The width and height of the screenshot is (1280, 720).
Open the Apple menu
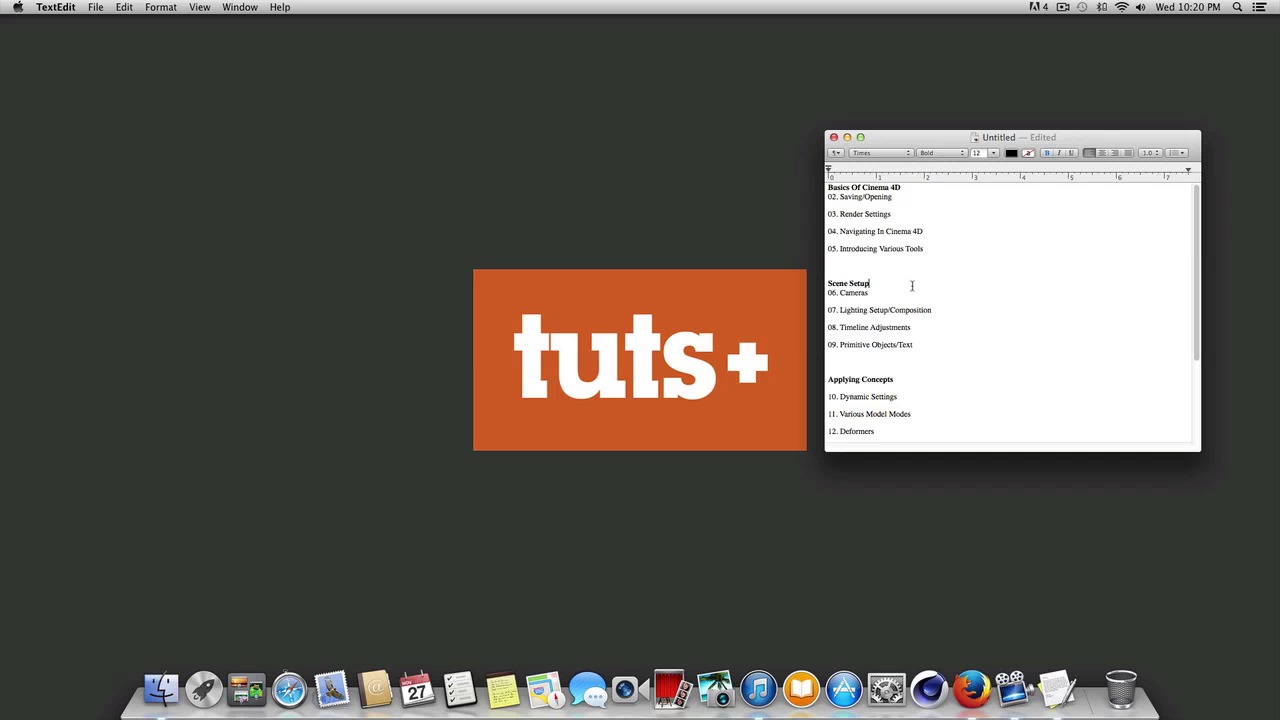coord(18,7)
